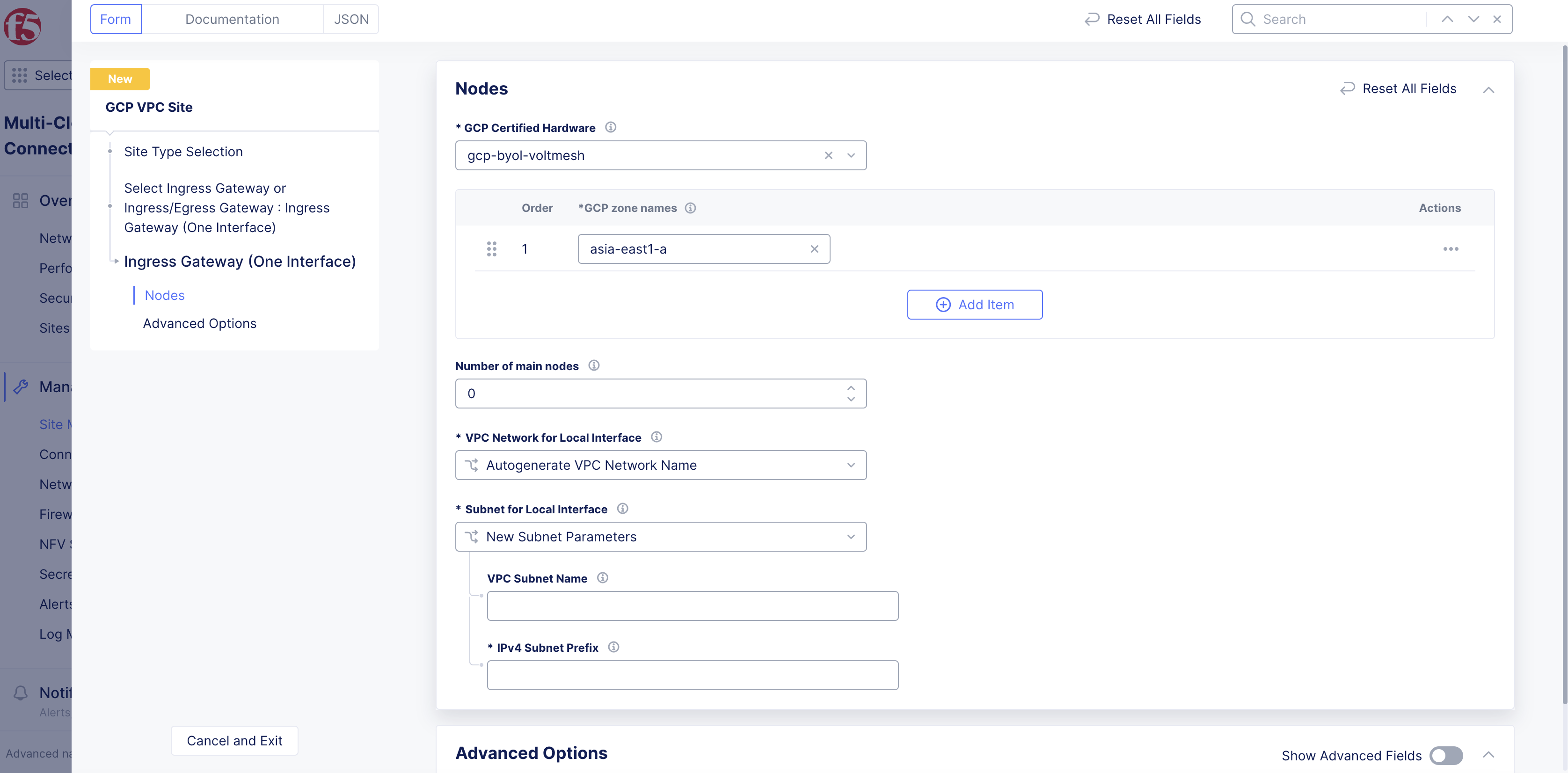
Task: Open the GCP Certified Hardware dropdown
Action: coord(851,156)
